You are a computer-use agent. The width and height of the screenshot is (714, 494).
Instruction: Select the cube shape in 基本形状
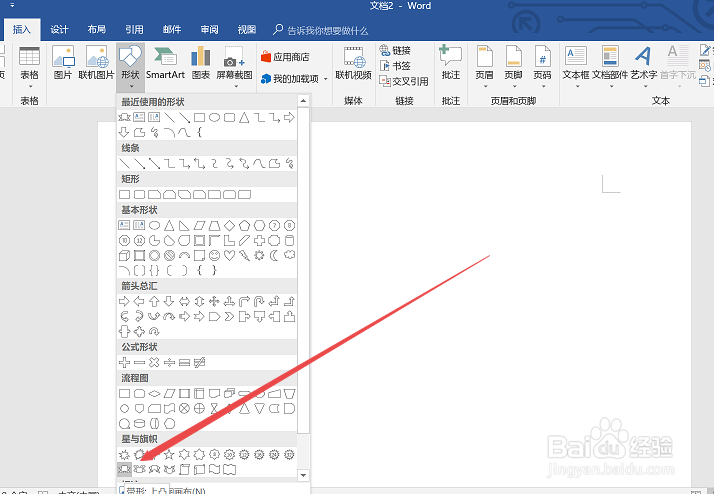coord(124,256)
